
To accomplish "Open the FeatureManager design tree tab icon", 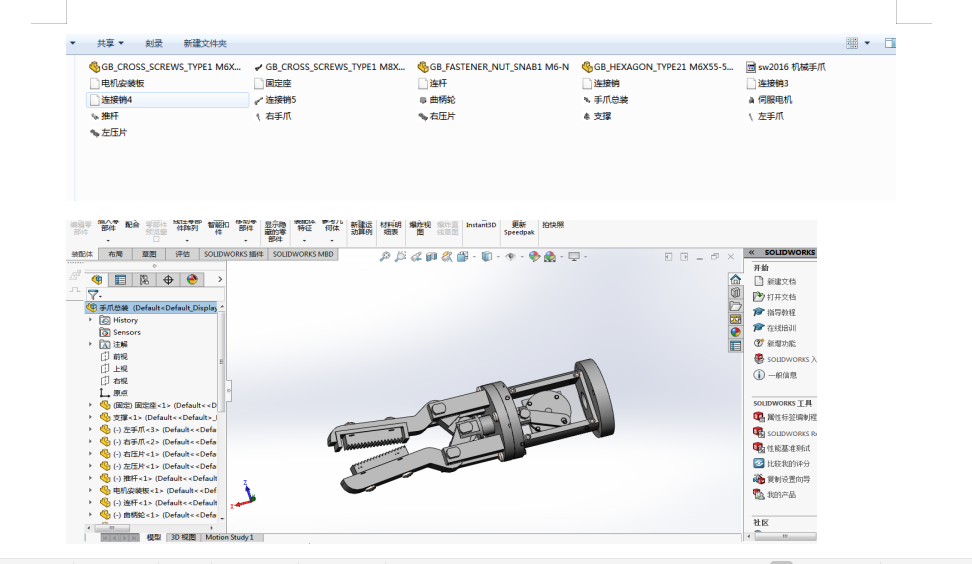I will tap(97, 280).
